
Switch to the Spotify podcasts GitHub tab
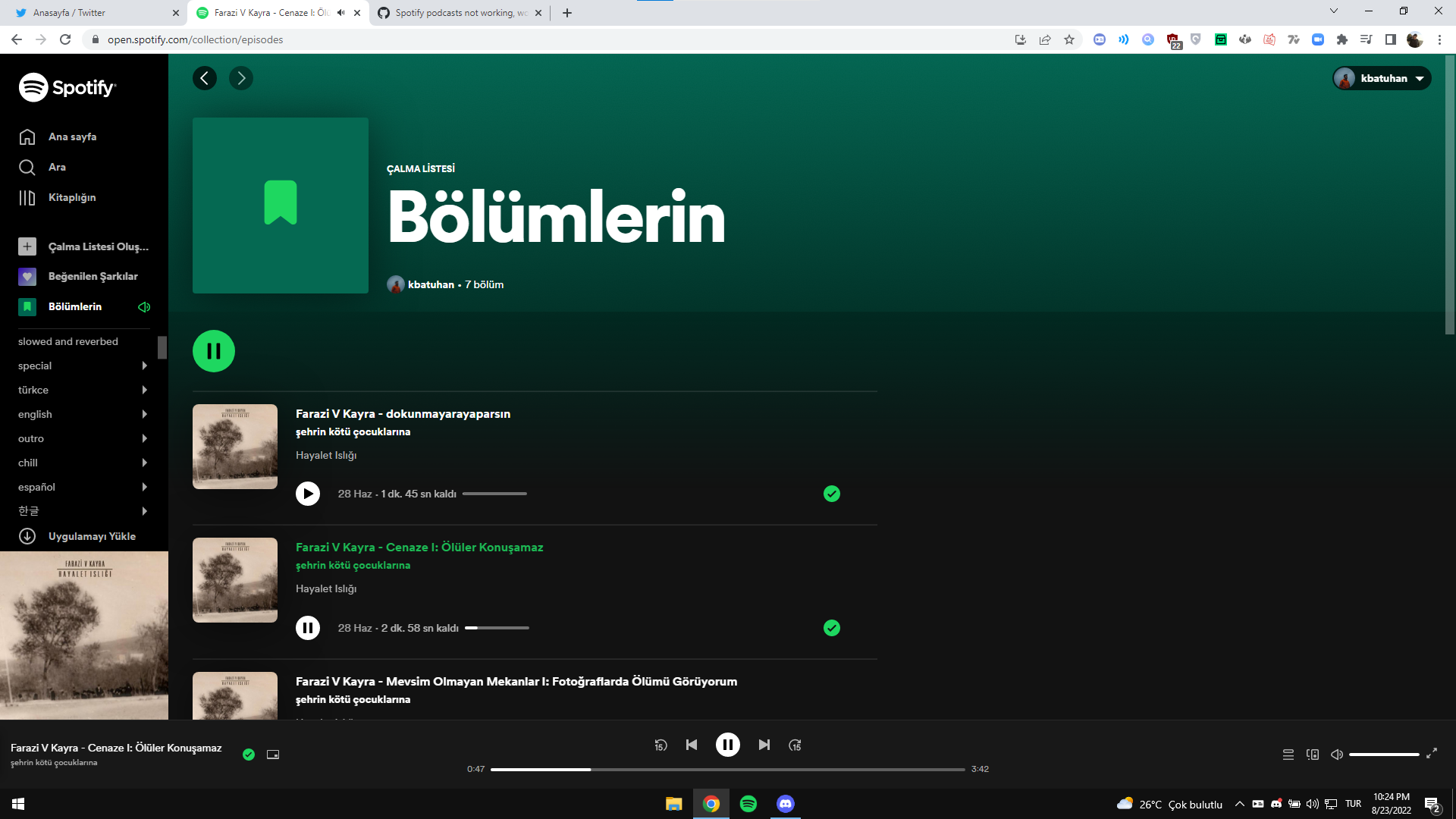[455, 13]
